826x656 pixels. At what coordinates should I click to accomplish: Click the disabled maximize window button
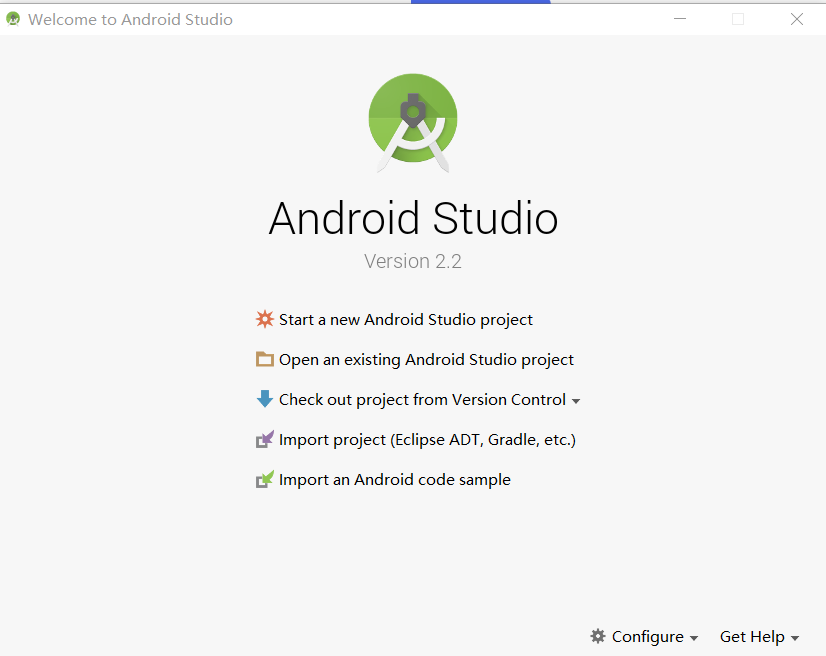coord(738,19)
